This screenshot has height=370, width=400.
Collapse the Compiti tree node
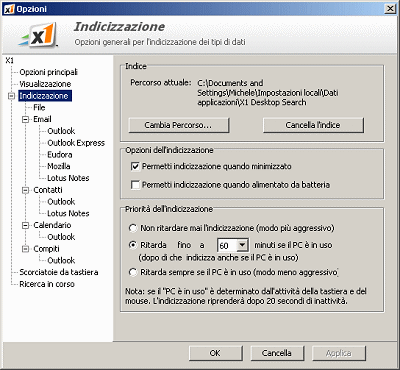click(26, 249)
